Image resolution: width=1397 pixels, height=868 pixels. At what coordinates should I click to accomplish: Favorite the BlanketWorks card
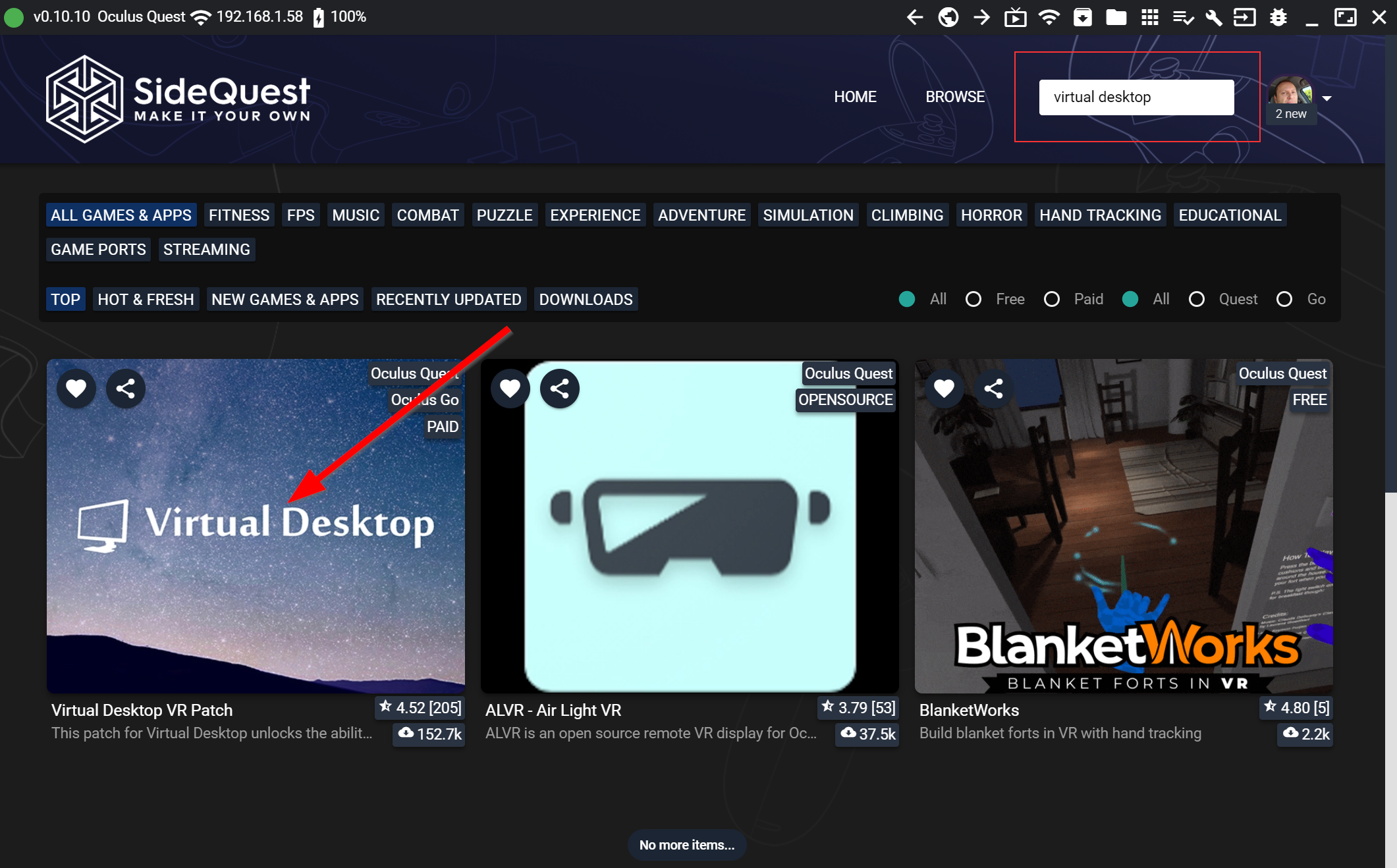click(945, 389)
